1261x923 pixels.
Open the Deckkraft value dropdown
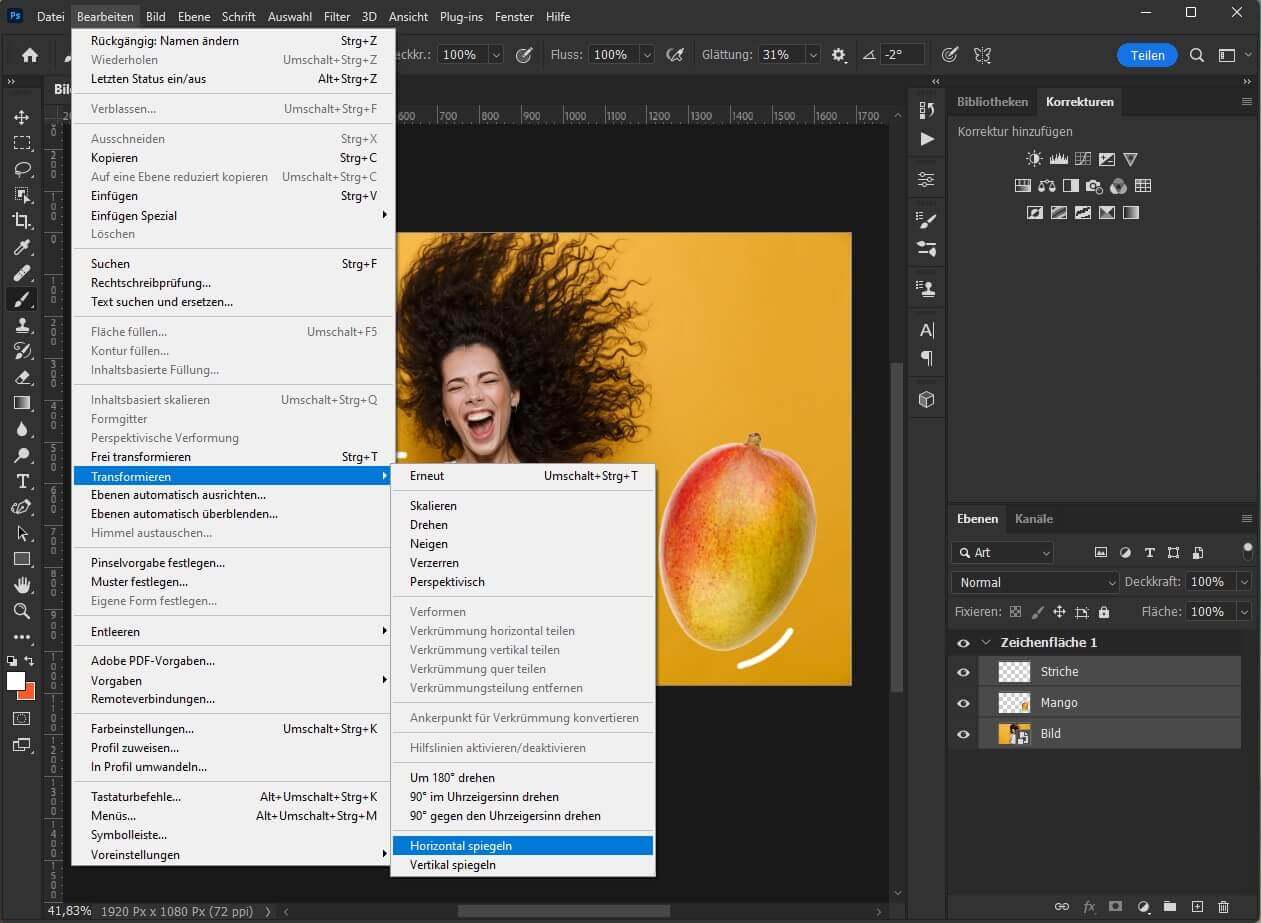[x=1243, y=581]
